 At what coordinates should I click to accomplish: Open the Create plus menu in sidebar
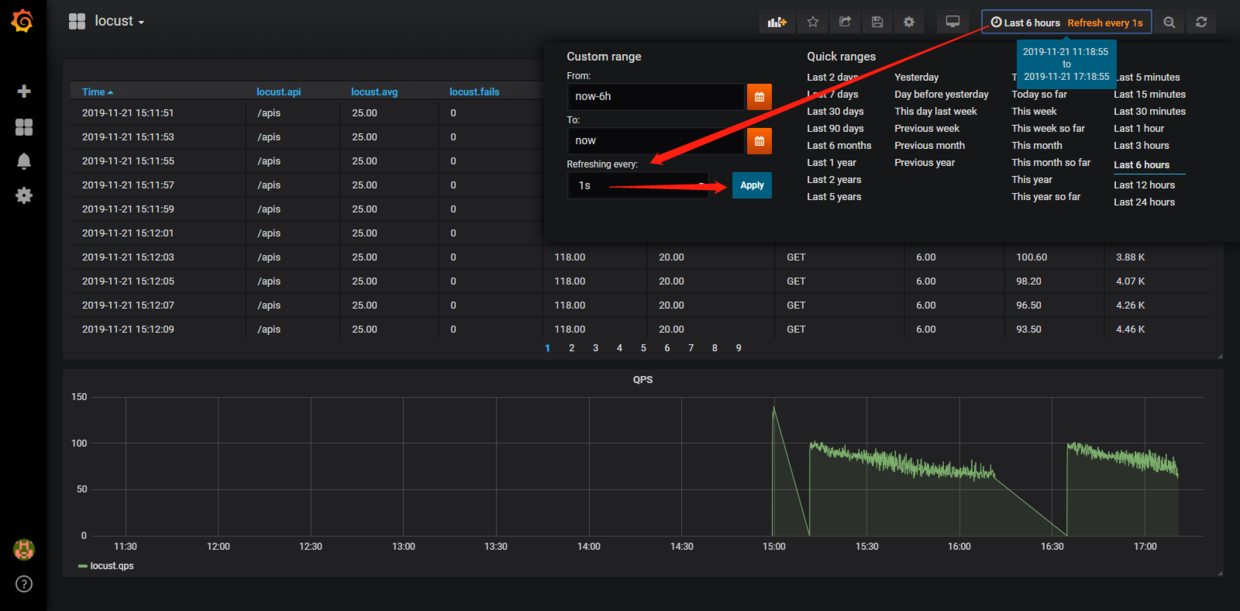coord(24,91)
